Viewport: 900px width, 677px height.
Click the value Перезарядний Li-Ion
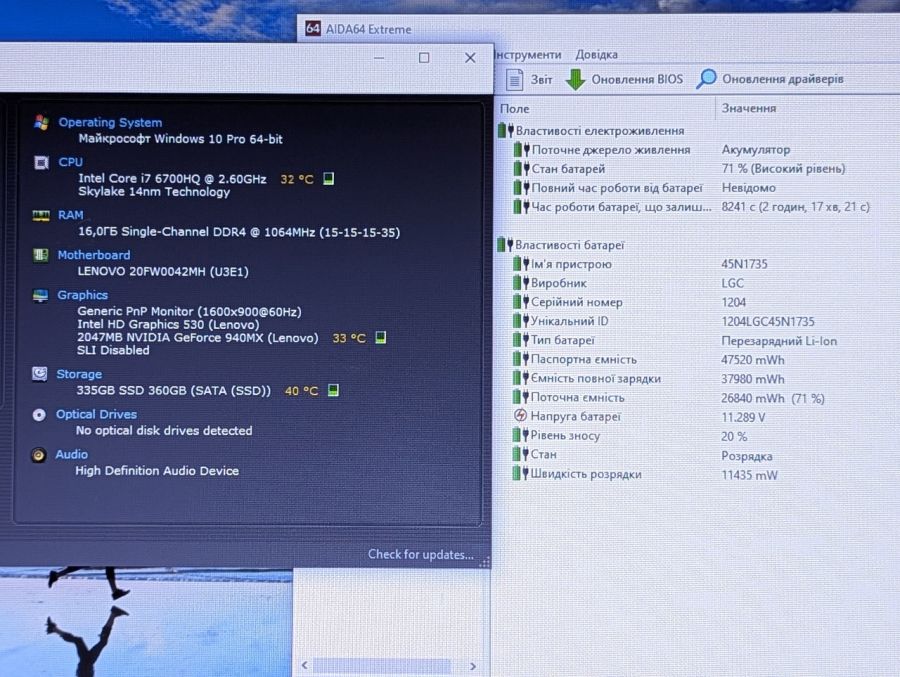[x=779, y=341]
